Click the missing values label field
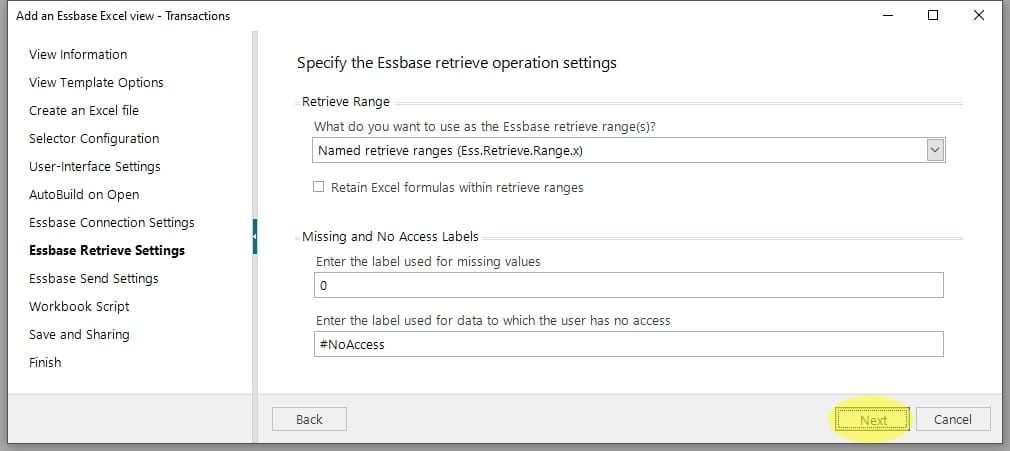 (628, 286)
